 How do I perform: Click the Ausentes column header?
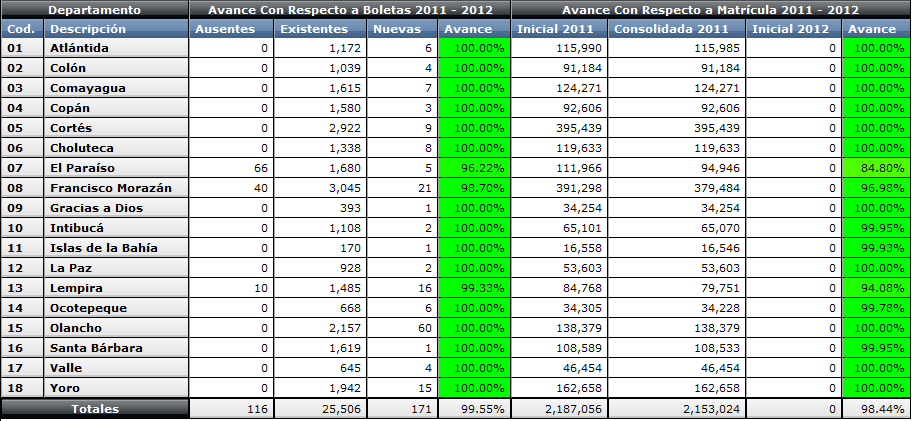(231, 29)
